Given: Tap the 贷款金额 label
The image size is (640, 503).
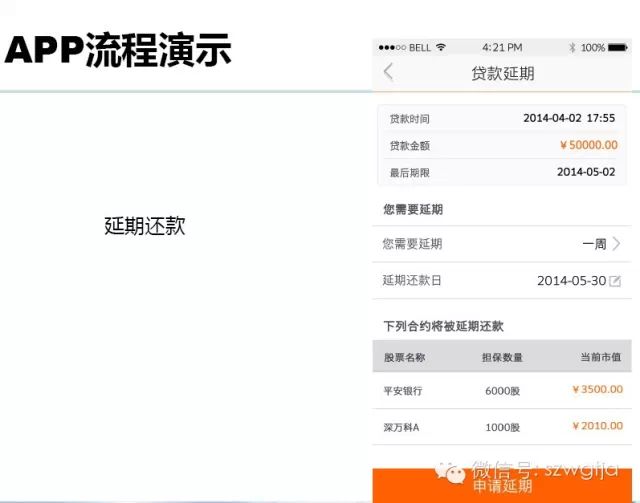Looking at the screenshot, I should [x=410, y=146].
